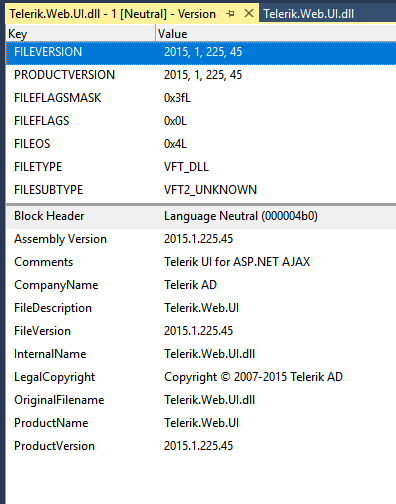Select the FILEVERSION row

click(201, 52)
